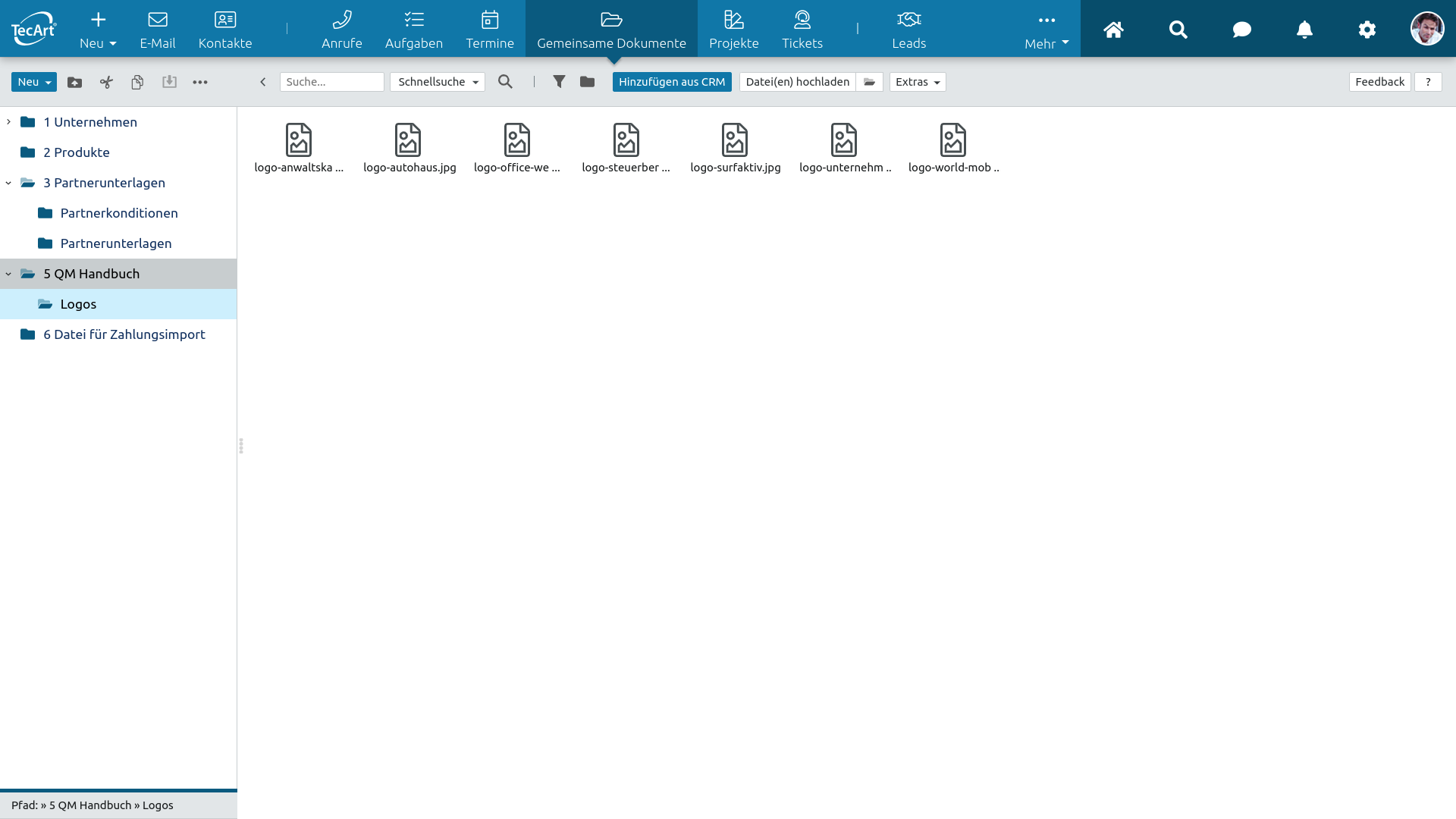This screenshot has width=1456, height=819.
Task: Open the Mehr navigation menu
Action: coord(1046,30)
